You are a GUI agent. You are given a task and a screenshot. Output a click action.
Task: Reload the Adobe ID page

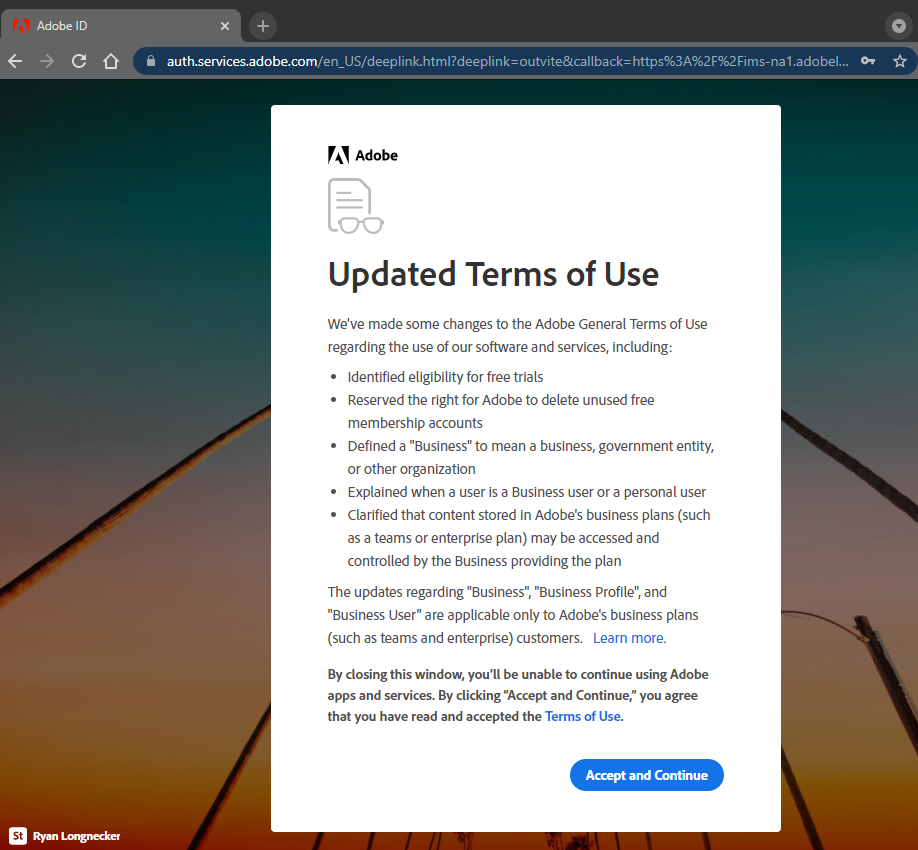[79, 61]
